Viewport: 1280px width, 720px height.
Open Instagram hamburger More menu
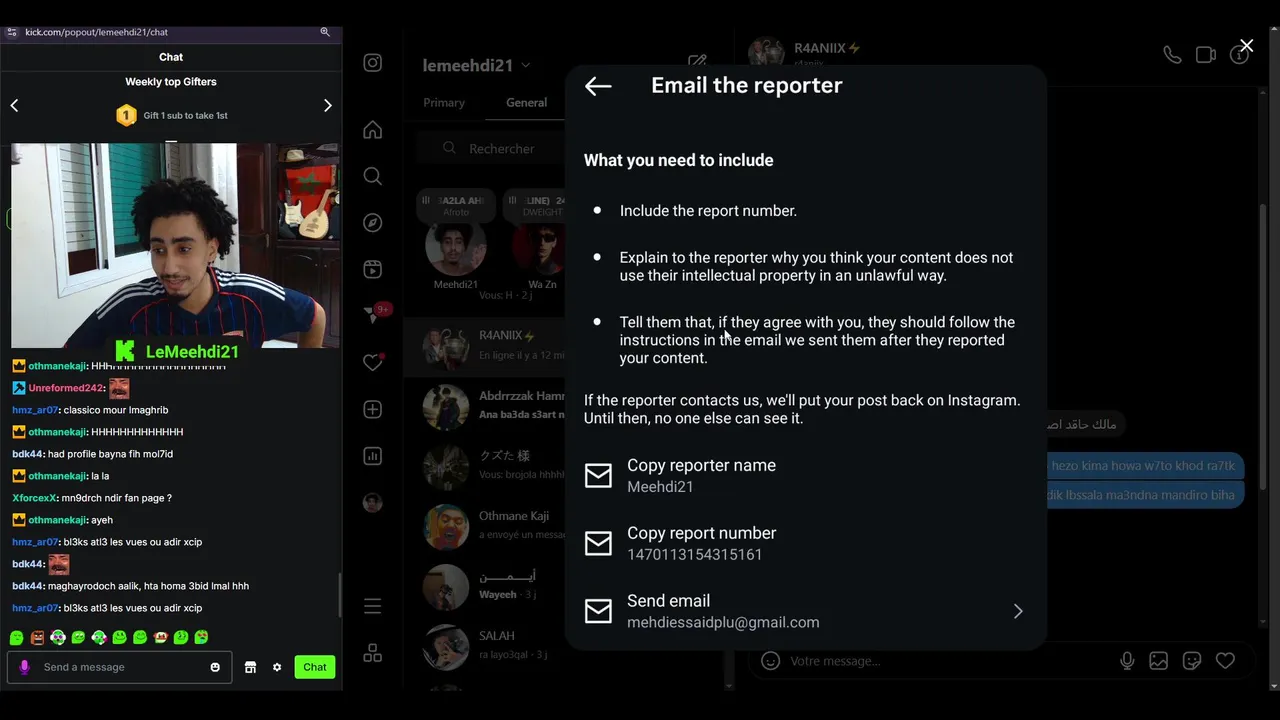pos(373,606)
